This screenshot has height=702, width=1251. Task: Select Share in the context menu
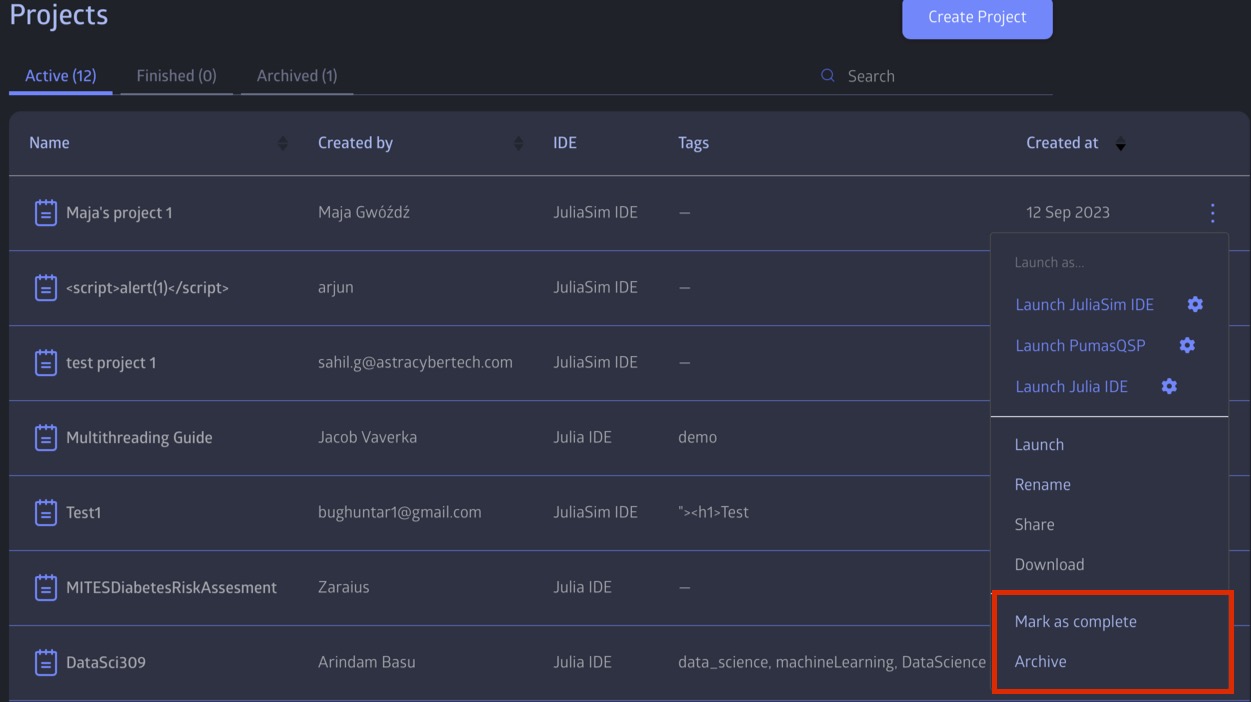(x=1034, y=525)
